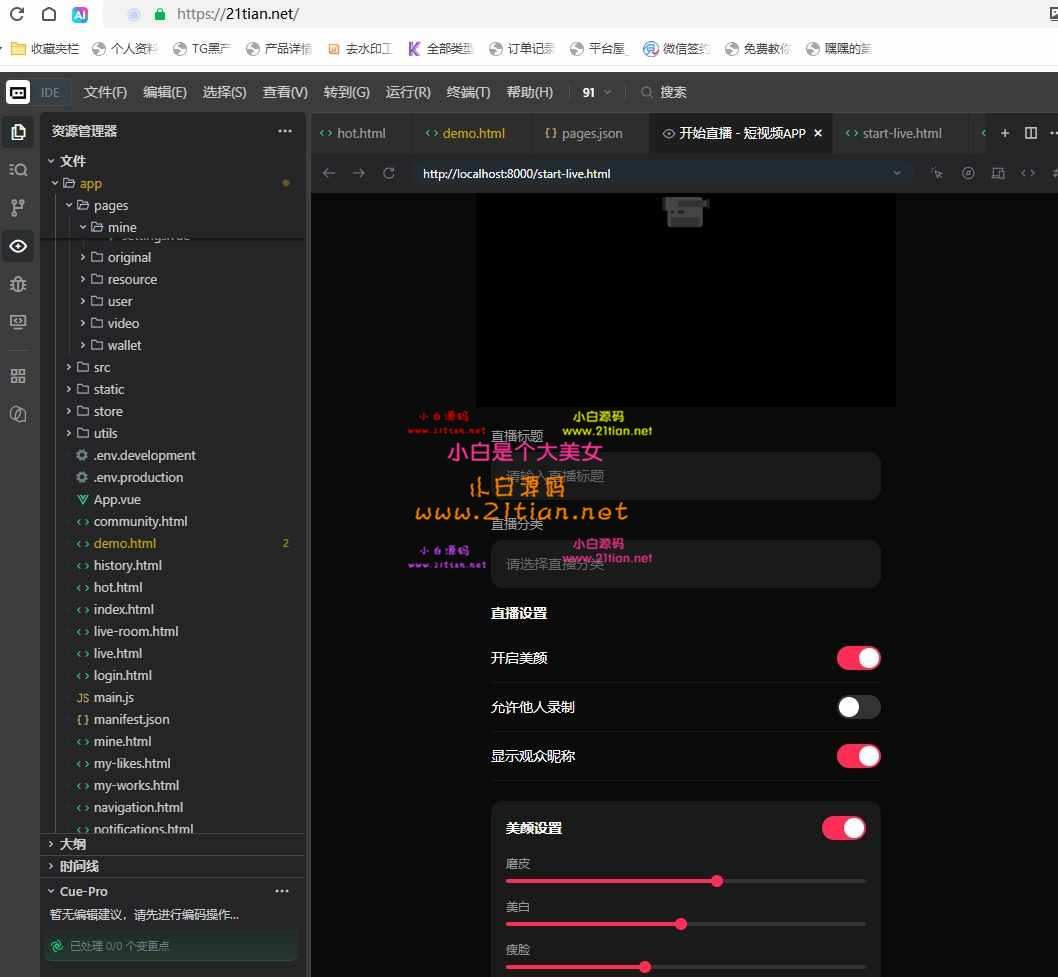This screenshot has width=1058, height=977.
Task: Click the 搜索 box in menu bar
Action: coord(665,92)
